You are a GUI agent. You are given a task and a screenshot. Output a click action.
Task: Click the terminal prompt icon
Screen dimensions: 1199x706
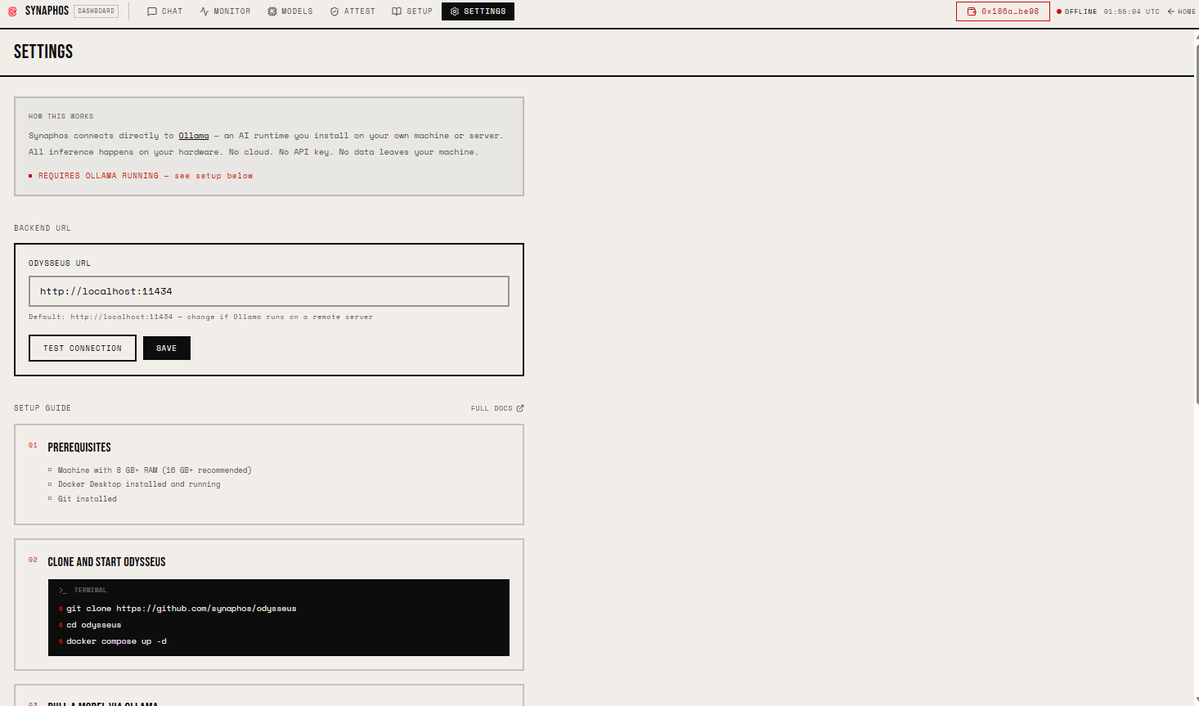tap(63, 591)
